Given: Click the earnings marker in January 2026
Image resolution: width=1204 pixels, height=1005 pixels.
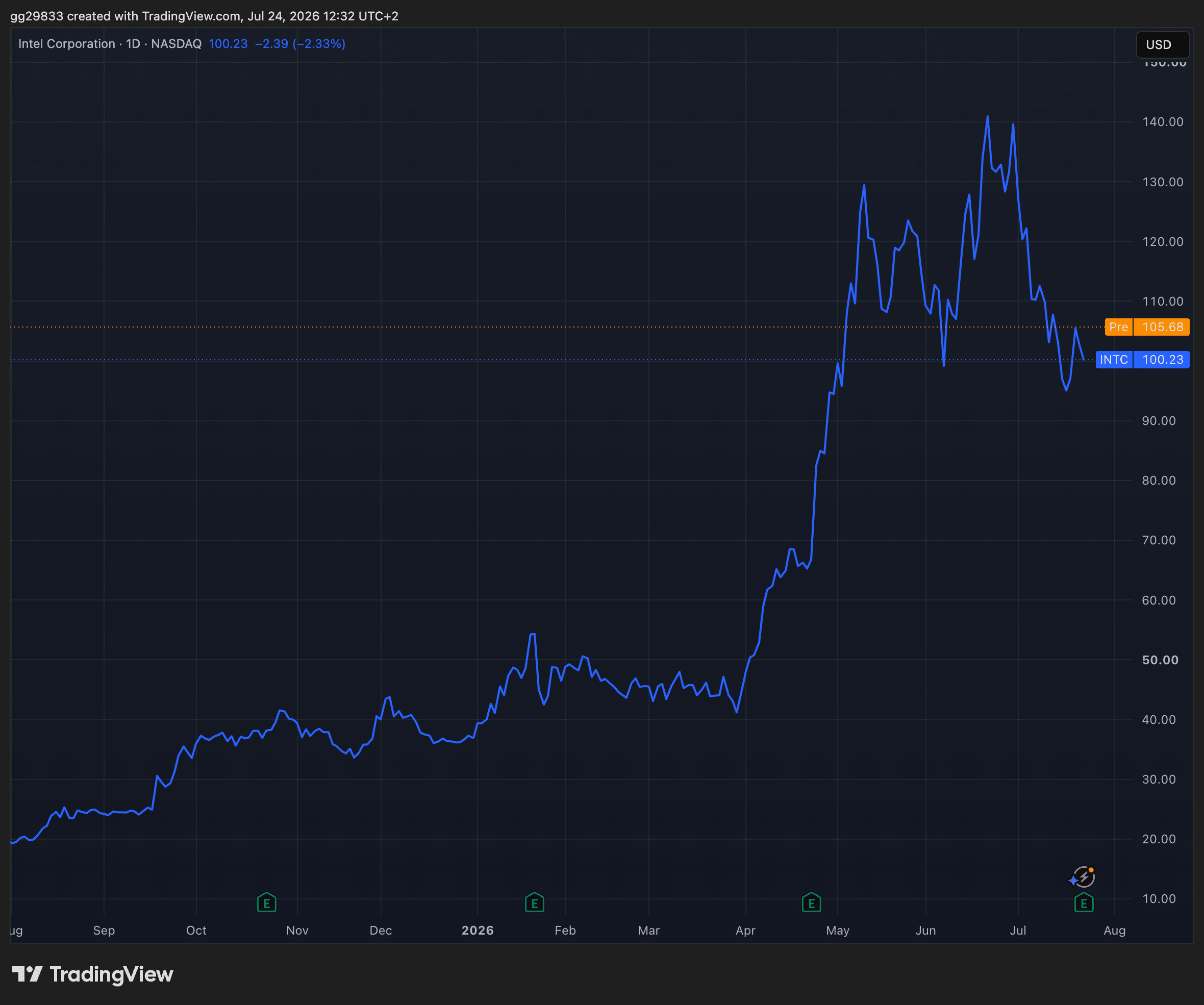Looking at the screenshot, I should click(534, 903).
